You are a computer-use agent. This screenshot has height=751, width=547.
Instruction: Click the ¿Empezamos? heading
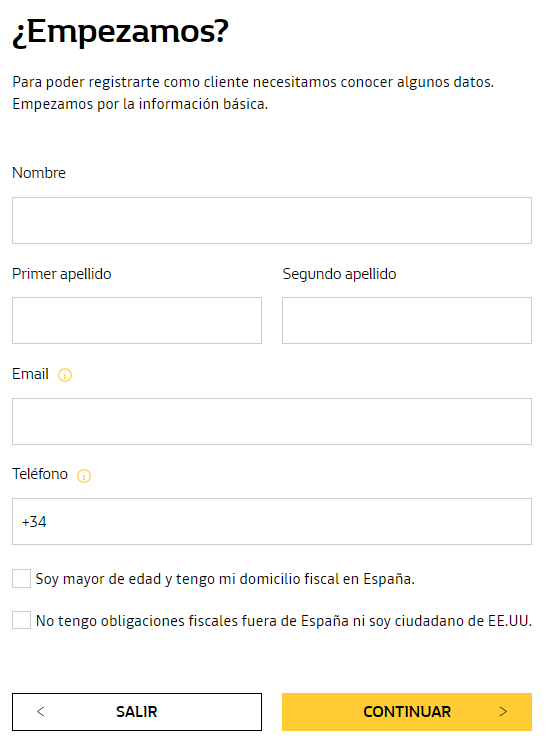coord(121,32)
